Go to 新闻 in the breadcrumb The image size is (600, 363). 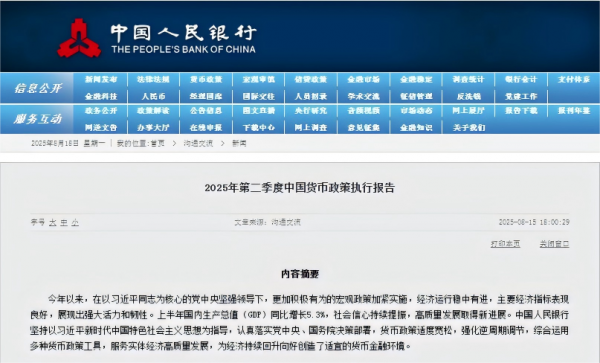click(239, 143)
